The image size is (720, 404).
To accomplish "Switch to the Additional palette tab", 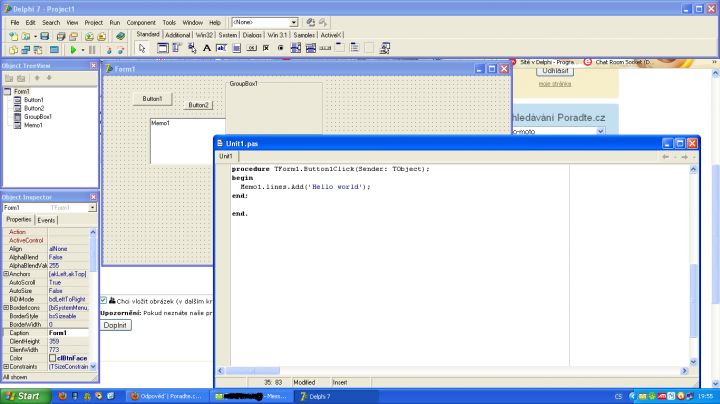I will (177, 35).
